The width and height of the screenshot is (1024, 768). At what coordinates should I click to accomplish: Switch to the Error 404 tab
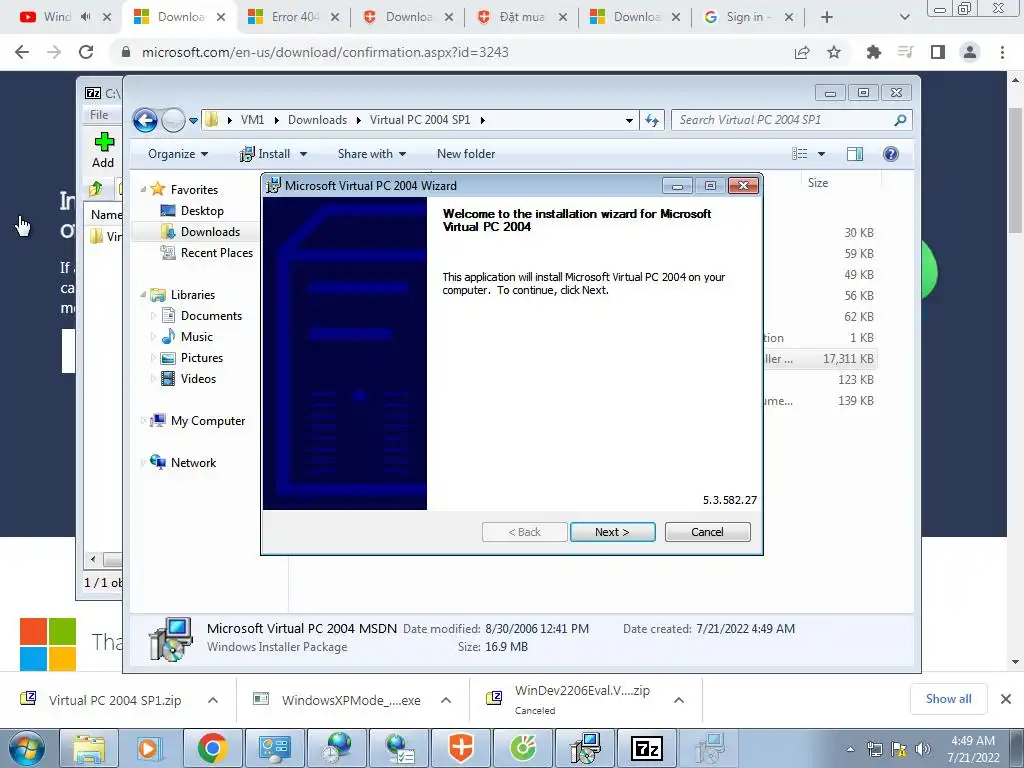pyautogui.click(x=294, y=17)
